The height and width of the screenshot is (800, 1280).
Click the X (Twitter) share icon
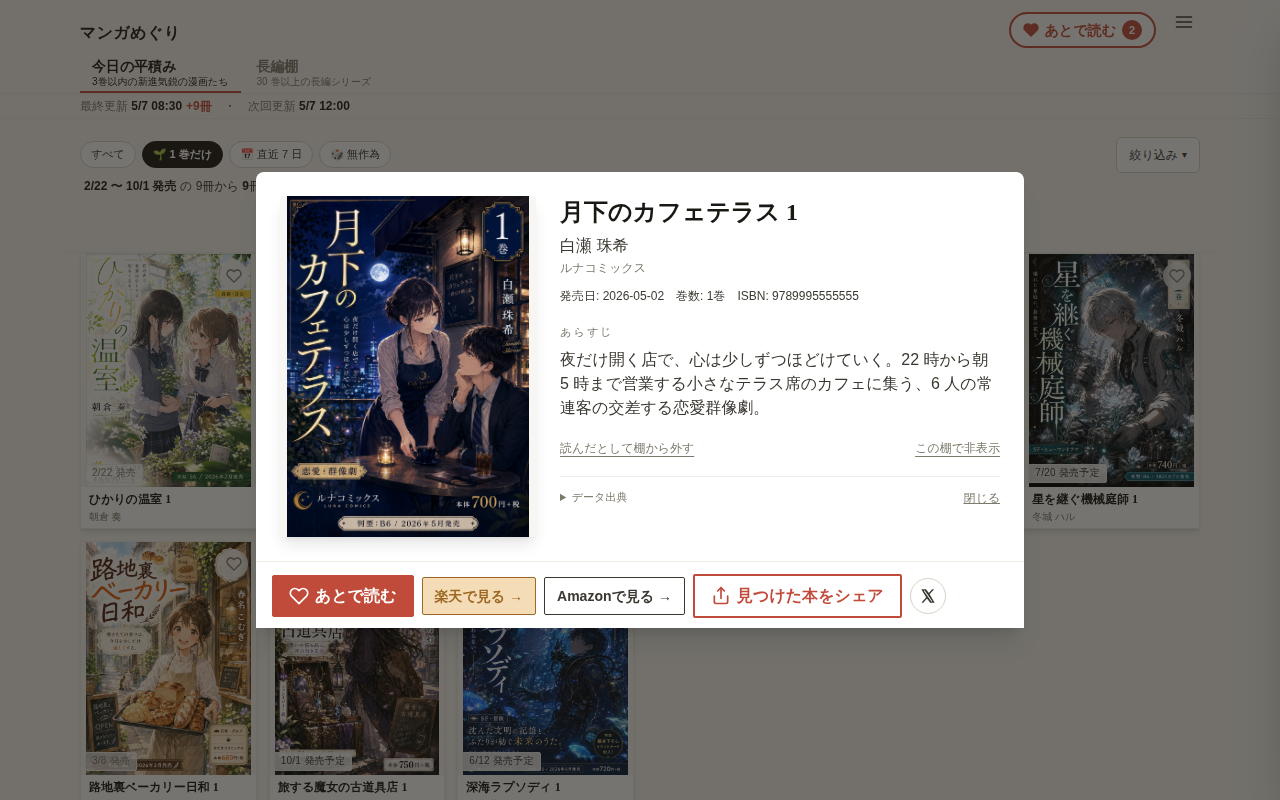tap(928, 596)
